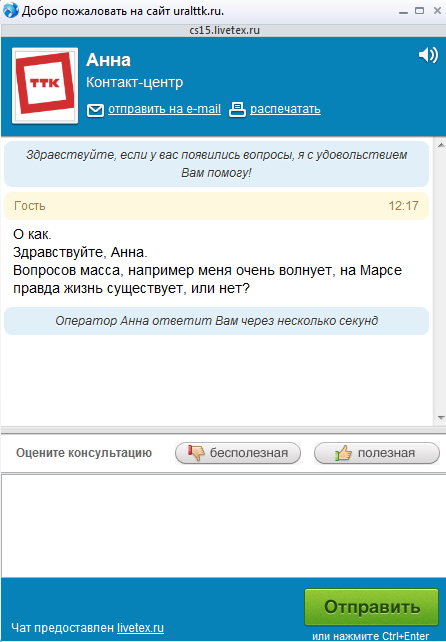This screenshot has width=446, height=642.
Task: Open the «отправить на e-mail» link
Action: click(x=164, y=109)
